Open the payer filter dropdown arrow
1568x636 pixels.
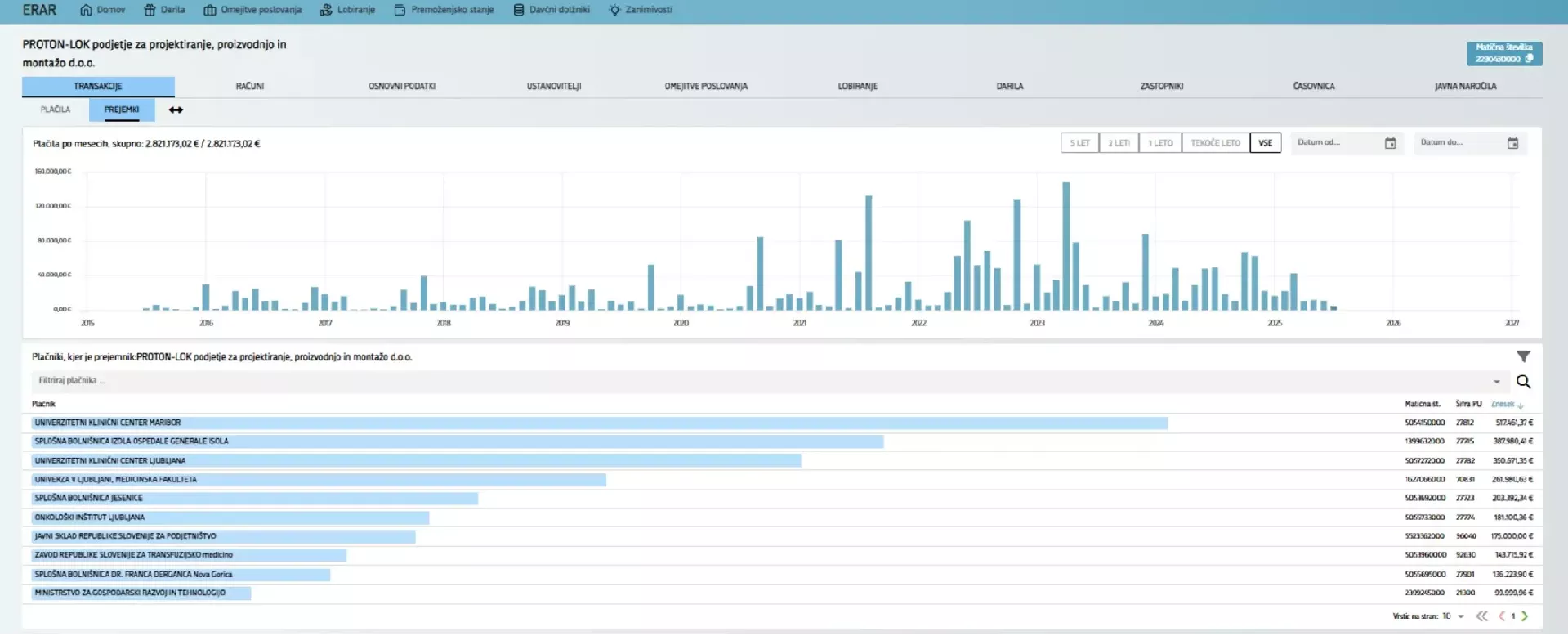coord(1496,382)
